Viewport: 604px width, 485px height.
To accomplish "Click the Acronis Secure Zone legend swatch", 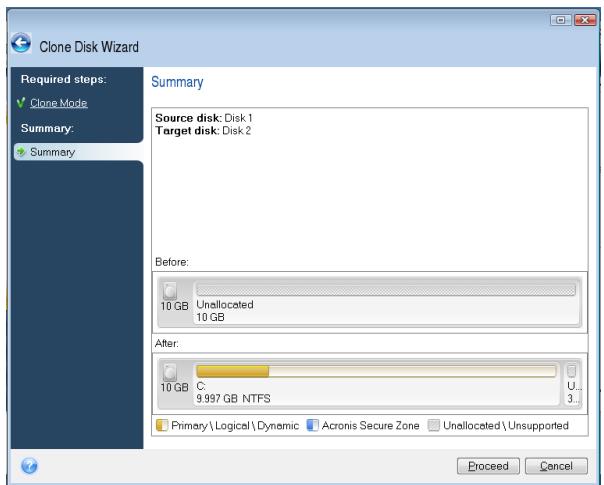I will point(312,425).
